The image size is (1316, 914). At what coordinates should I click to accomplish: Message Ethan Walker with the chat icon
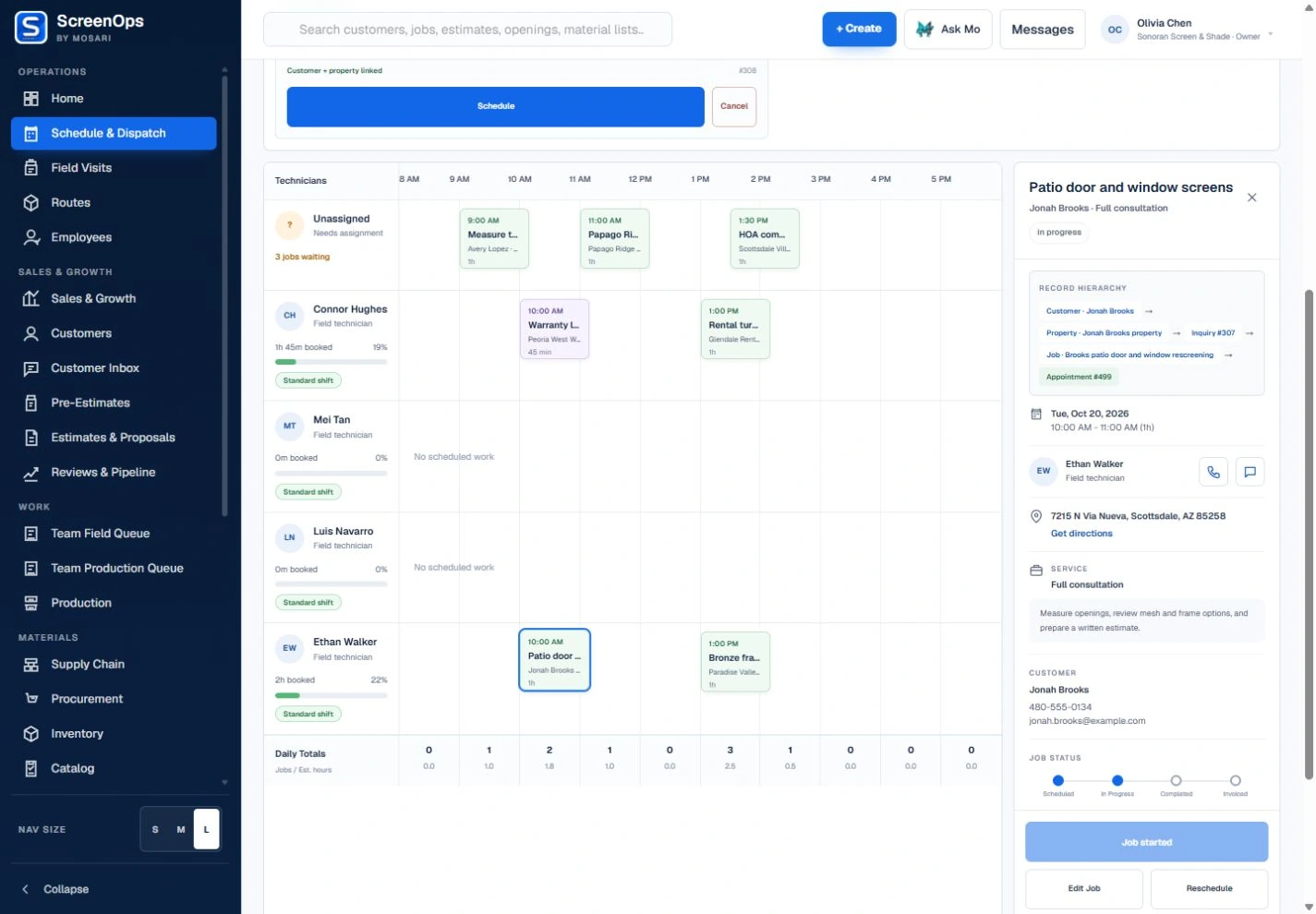(1250, 472)
